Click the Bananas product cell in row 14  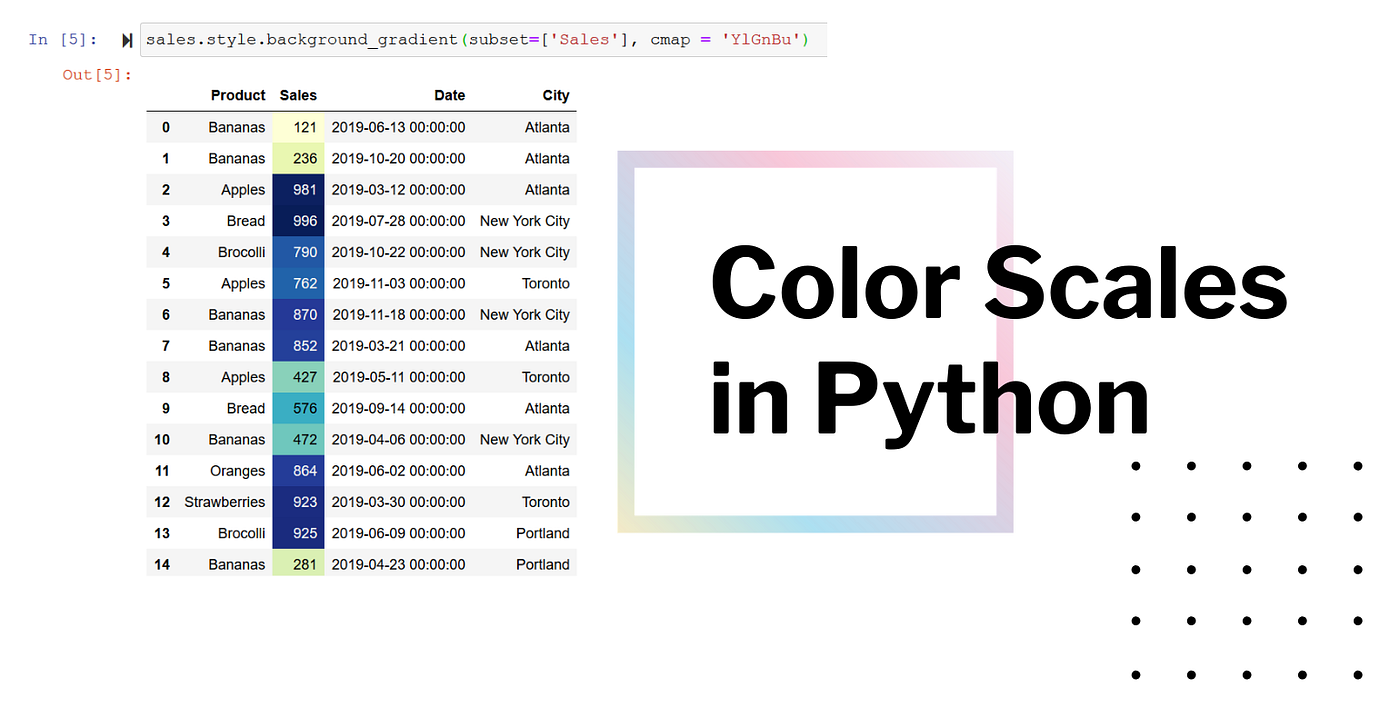(237, 564)
